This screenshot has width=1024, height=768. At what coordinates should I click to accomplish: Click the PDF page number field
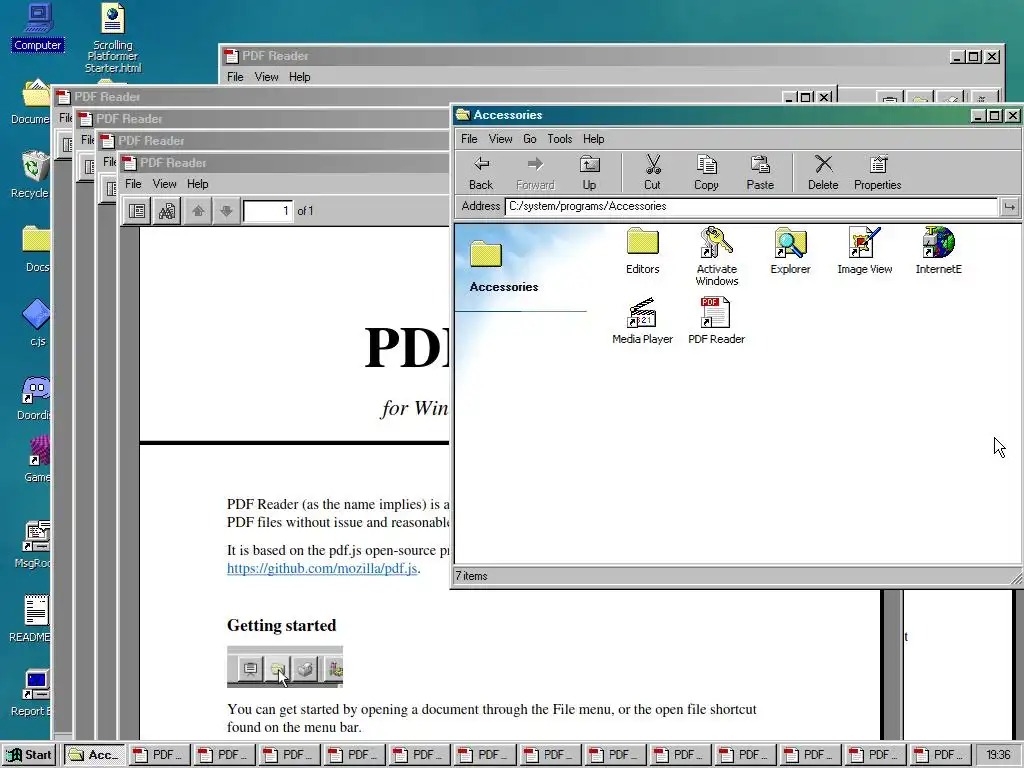pos(268,211)
